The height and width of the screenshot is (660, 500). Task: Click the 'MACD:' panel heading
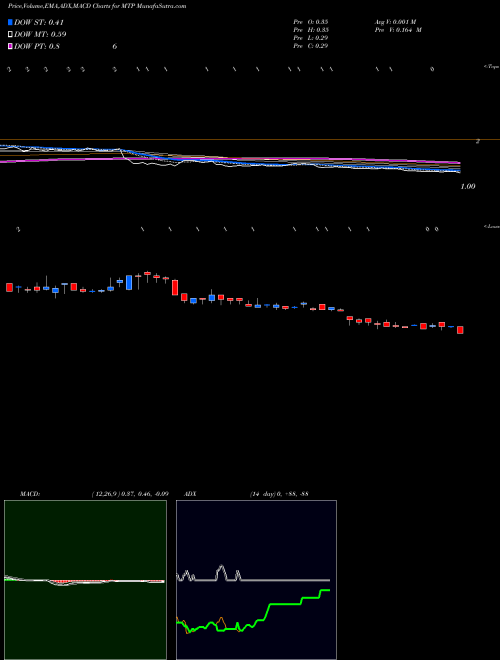coord(30,493)
